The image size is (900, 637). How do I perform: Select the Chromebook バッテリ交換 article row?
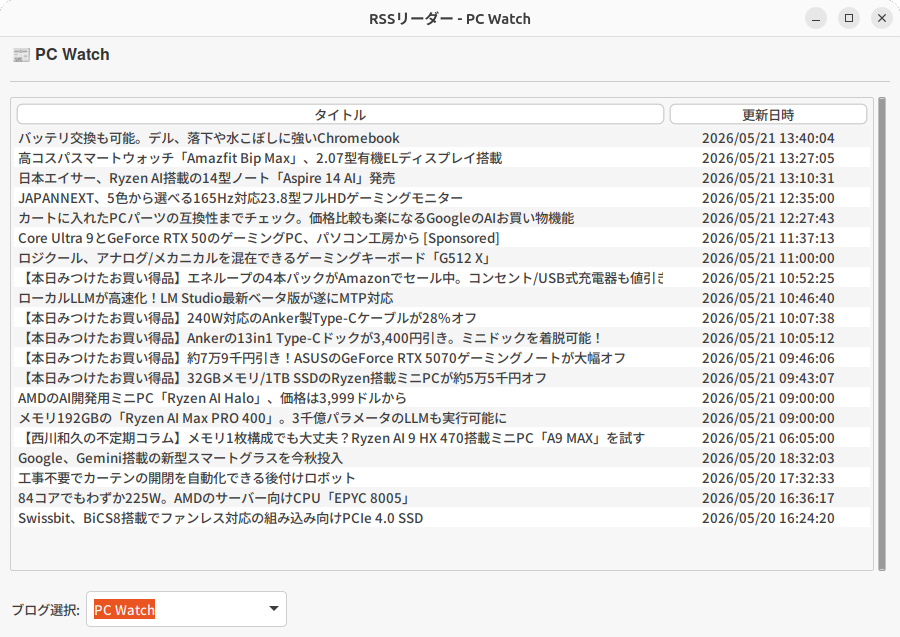[442, 138]
